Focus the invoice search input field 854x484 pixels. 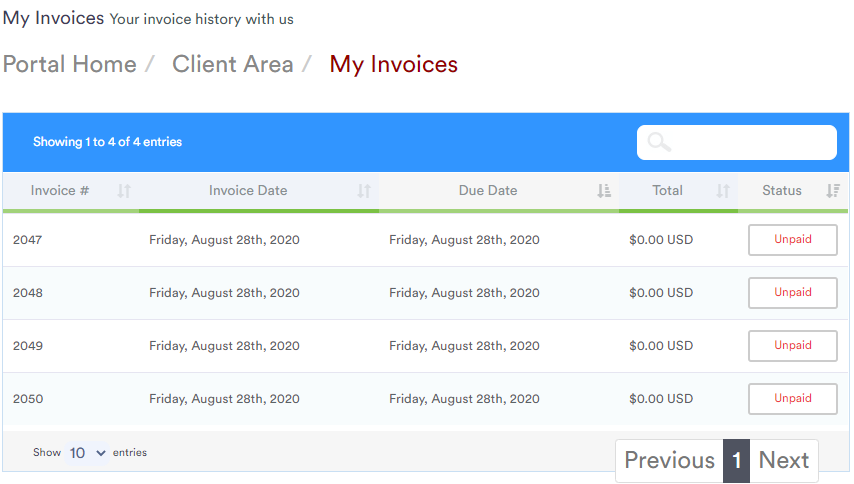tap(737, 143)
